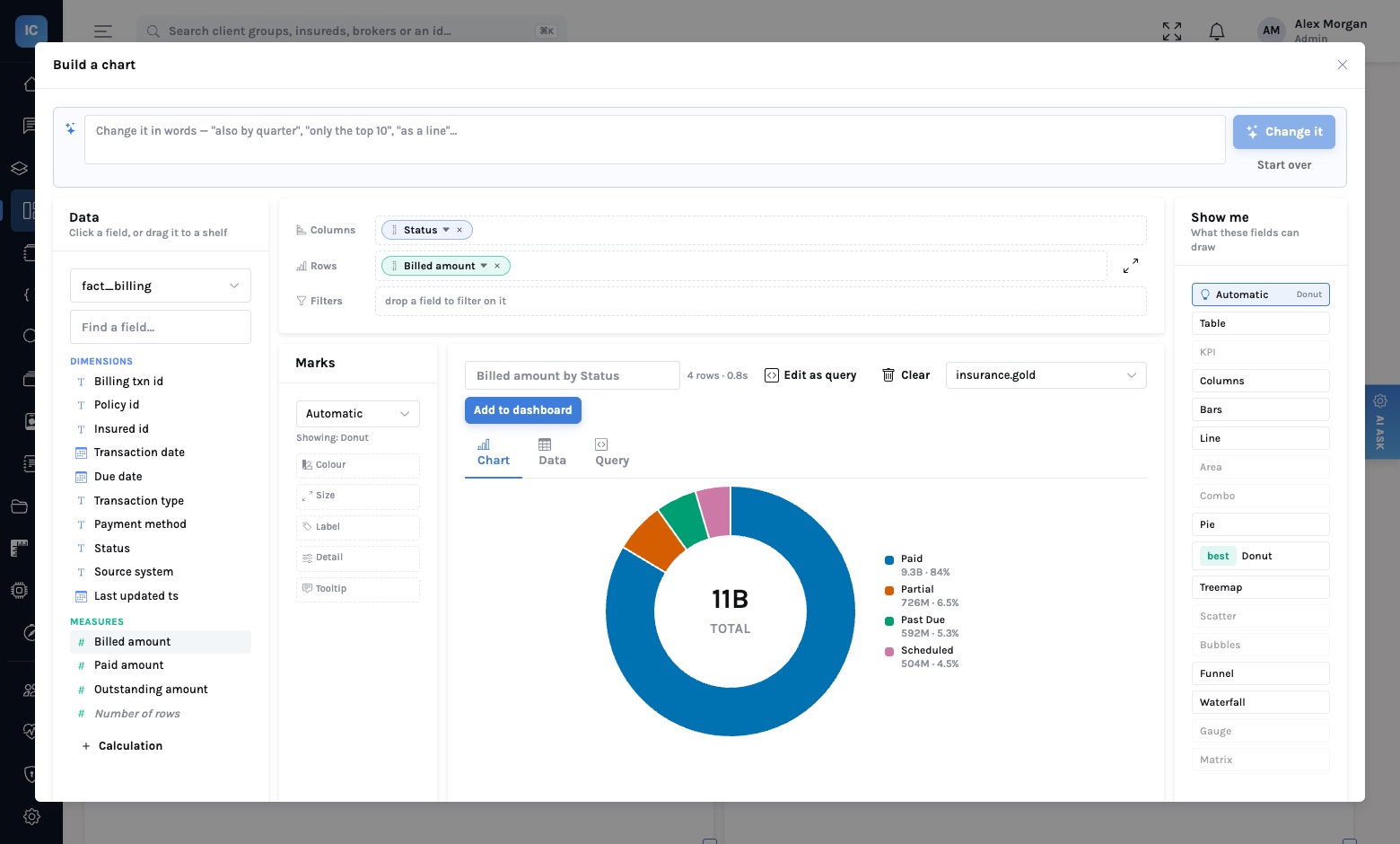Click the Detail marks shelf
The image size is (1400, 844).
(x=358, y=558)
